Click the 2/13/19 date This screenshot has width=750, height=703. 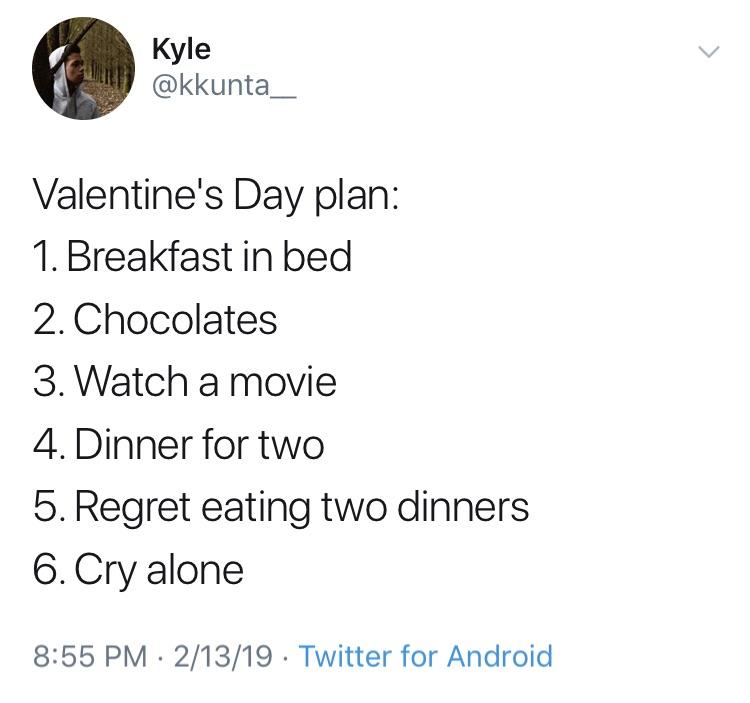(223, 656)
